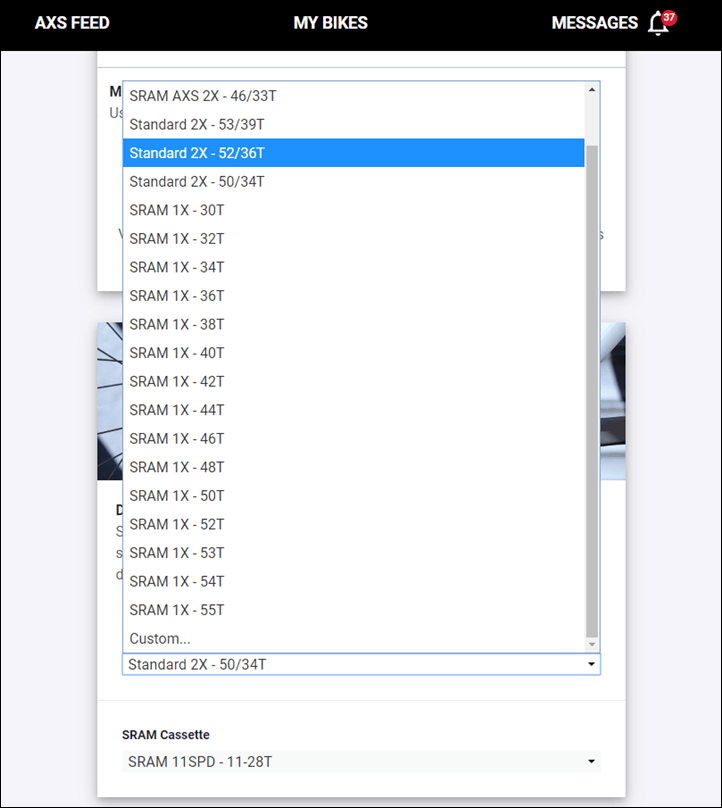Select Standard 2X - 50/34T list option
This screenshot has height=808, width=722.
pyautogui.click(x=354, y=182)
